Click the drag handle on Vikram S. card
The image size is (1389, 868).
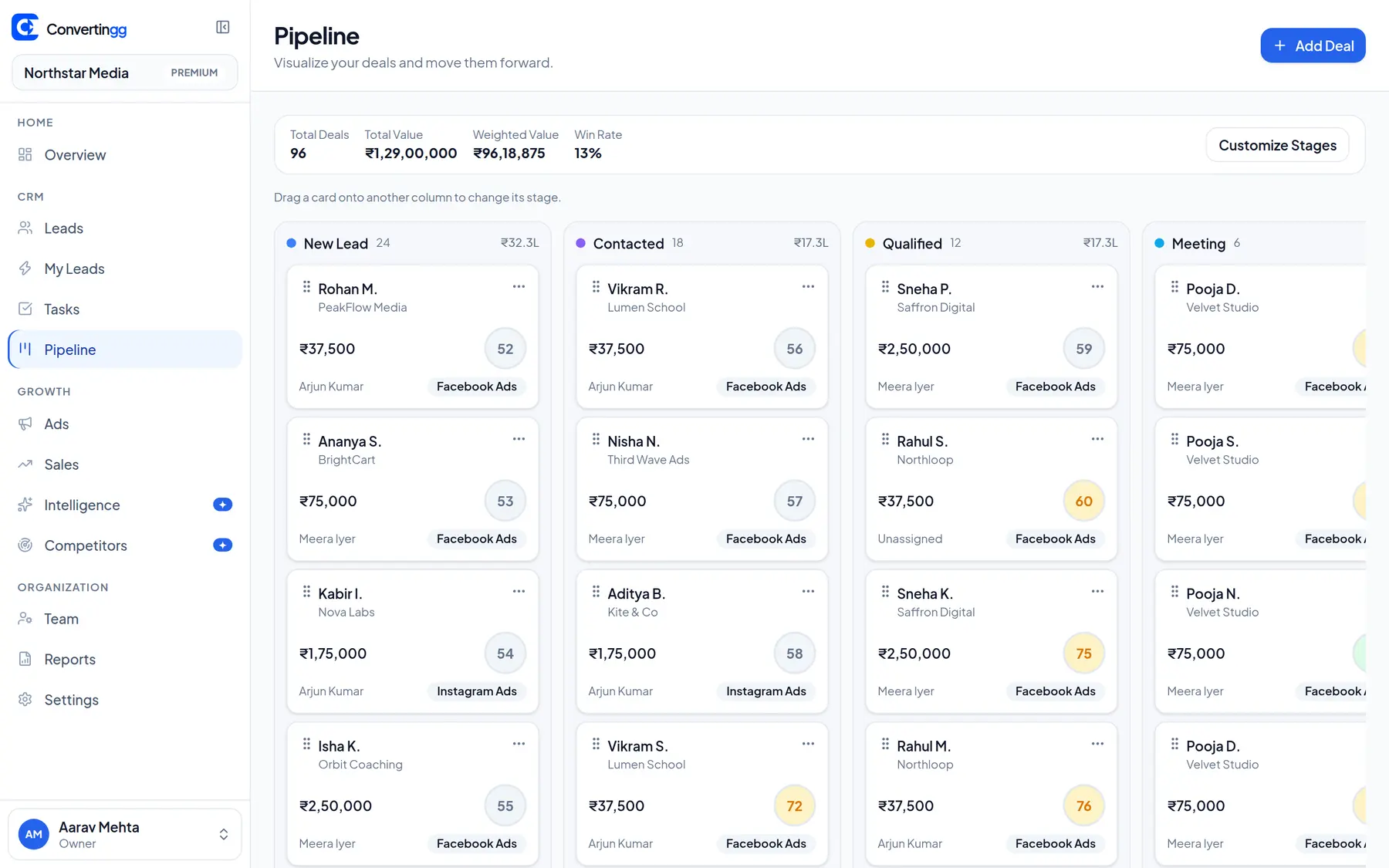coord(596,744)
